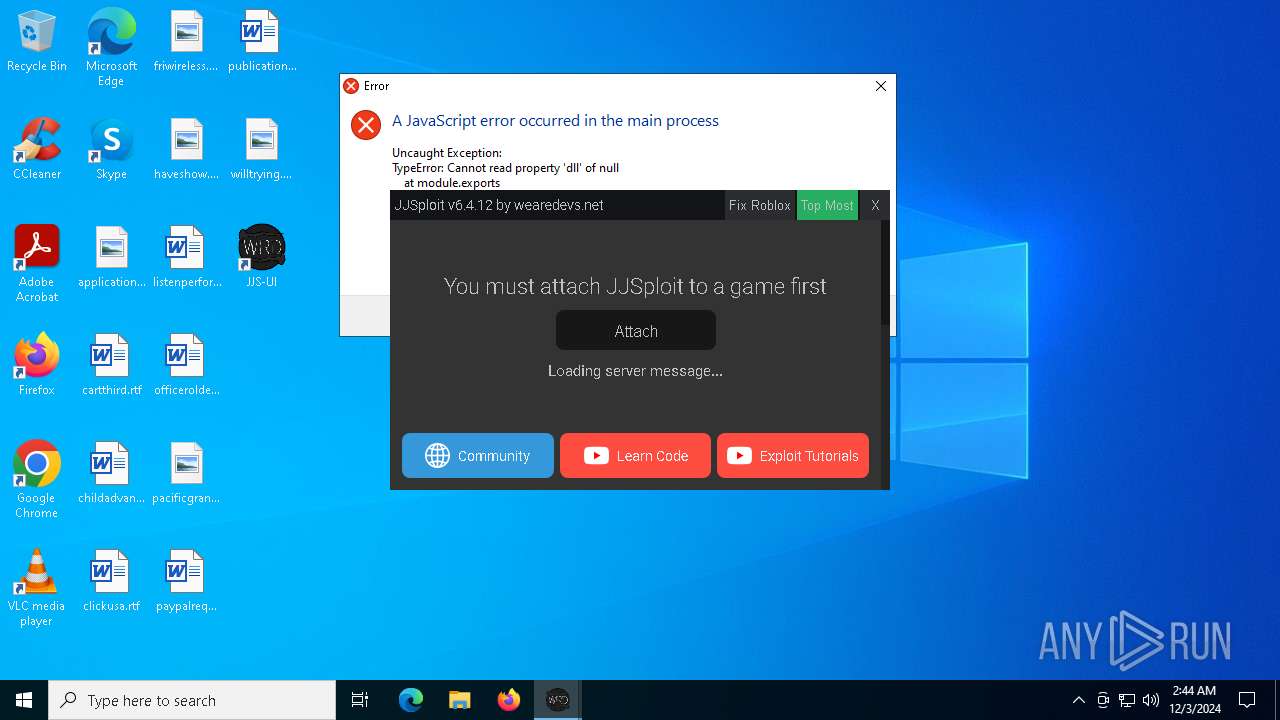Select the friwireless image file icon
Screen dimensions: 1280x720
coord(186,42)
